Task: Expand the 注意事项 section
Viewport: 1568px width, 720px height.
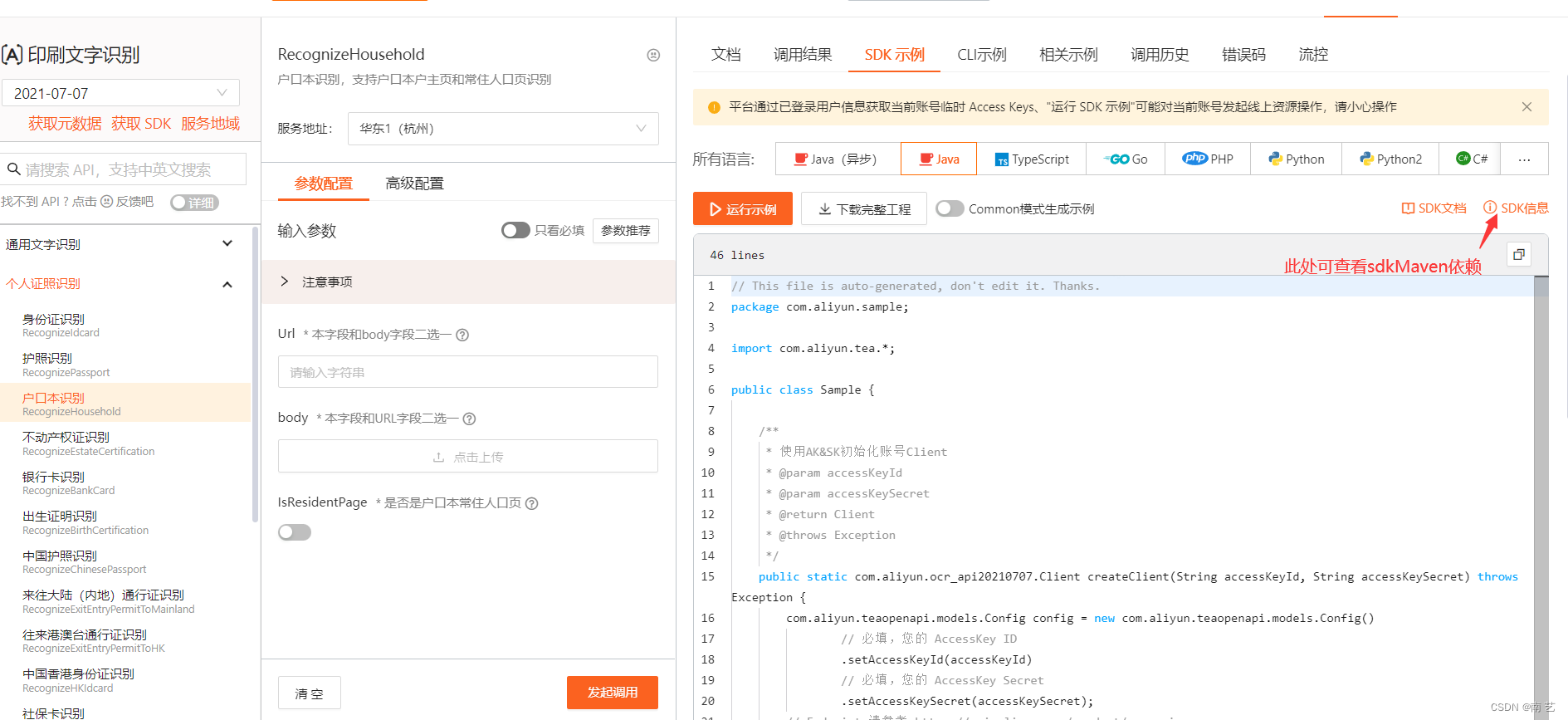Action: coord(468,282)
